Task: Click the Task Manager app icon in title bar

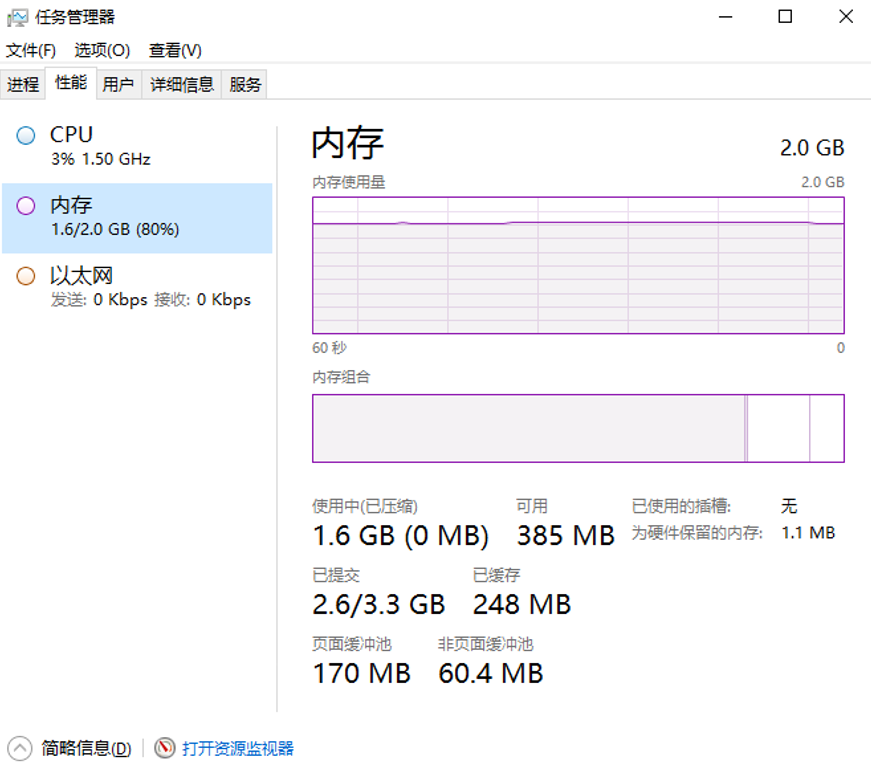Action: point(17,17)
